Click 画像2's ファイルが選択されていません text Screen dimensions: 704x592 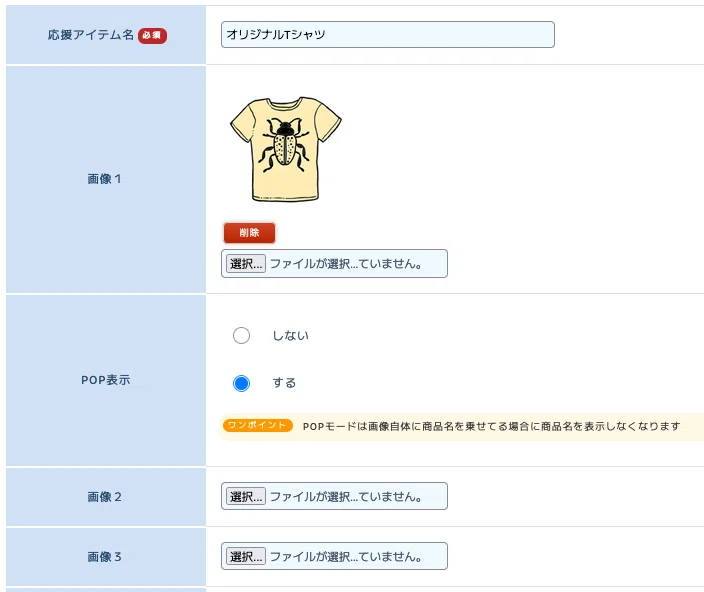point(345,497)
